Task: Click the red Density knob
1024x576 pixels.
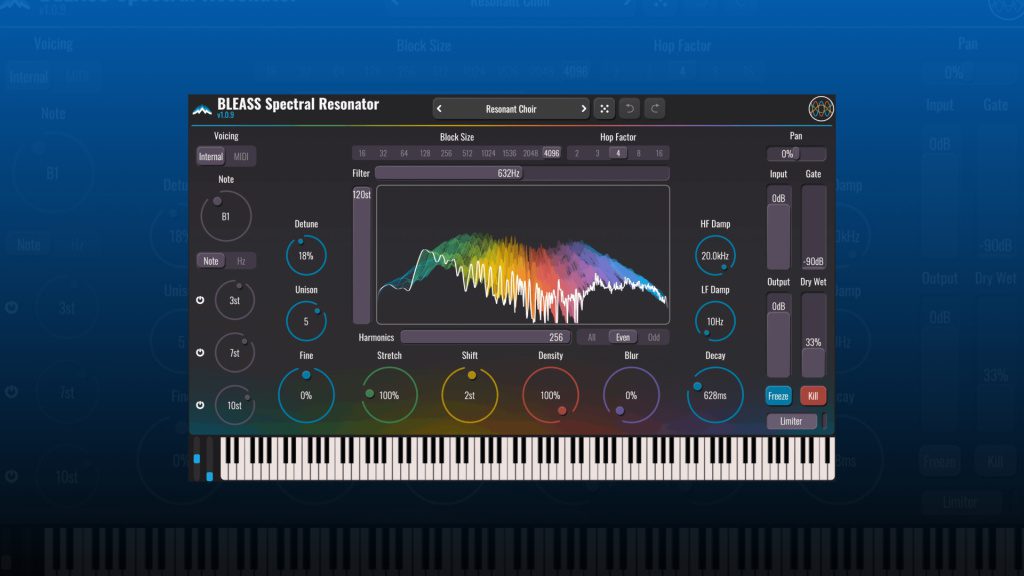Action: (550, 395)
